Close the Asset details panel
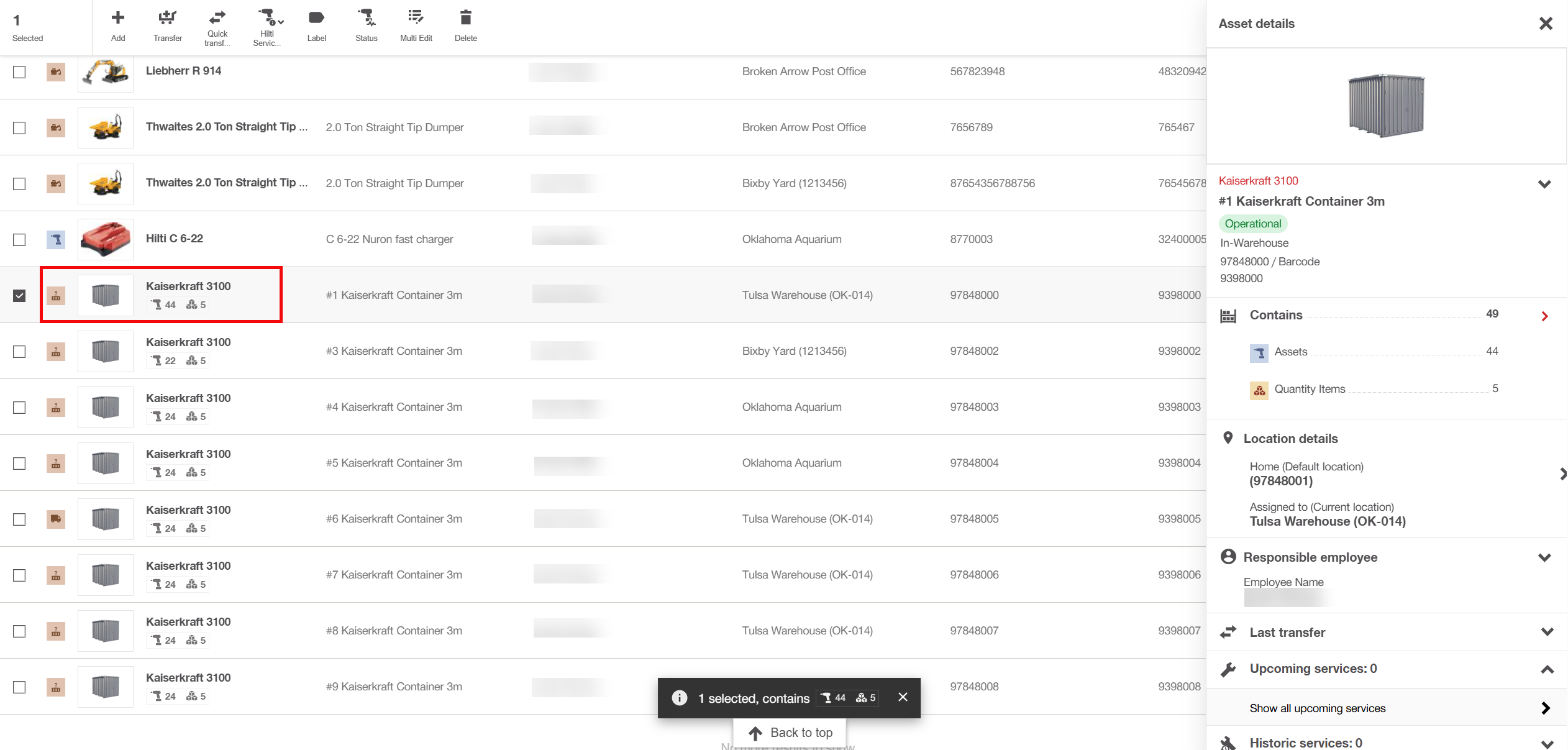This screenshot has height=750, width=1568. [1546, 24]
